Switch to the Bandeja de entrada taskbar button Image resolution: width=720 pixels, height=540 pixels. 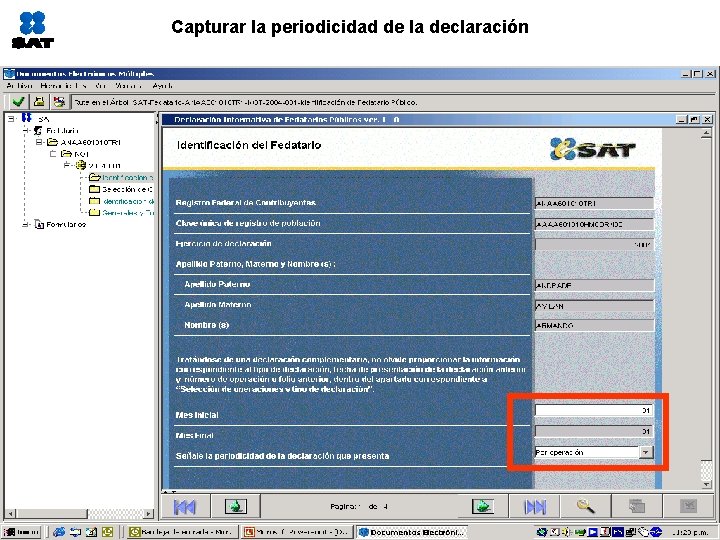pos(182,532)
